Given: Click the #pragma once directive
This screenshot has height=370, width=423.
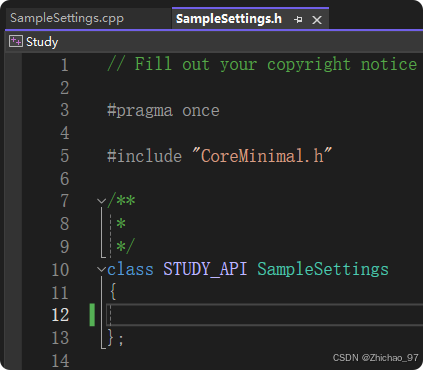Looking at the screenshot, I should click(x=163, y=111).
